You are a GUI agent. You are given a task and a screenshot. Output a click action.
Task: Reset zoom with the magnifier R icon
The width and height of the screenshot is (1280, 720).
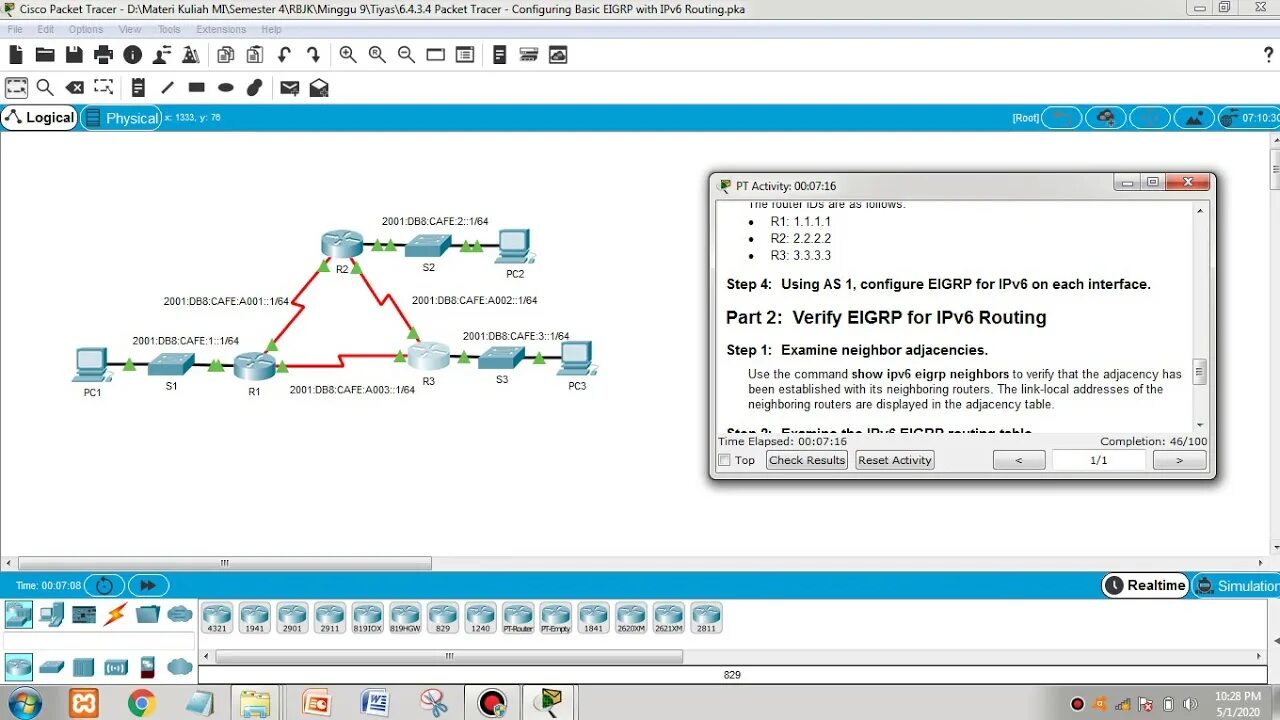[377, 55]
